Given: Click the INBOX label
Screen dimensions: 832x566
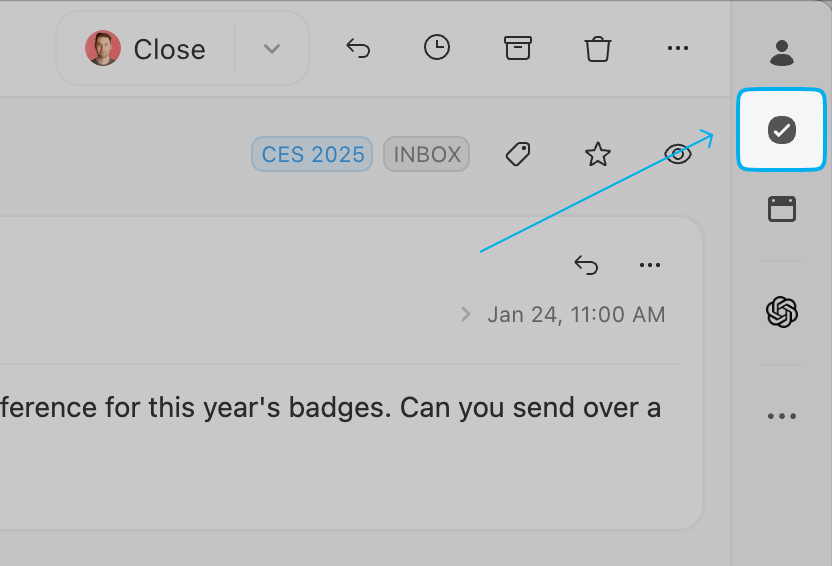Looking at the screenshot, I should coord(427,154).
